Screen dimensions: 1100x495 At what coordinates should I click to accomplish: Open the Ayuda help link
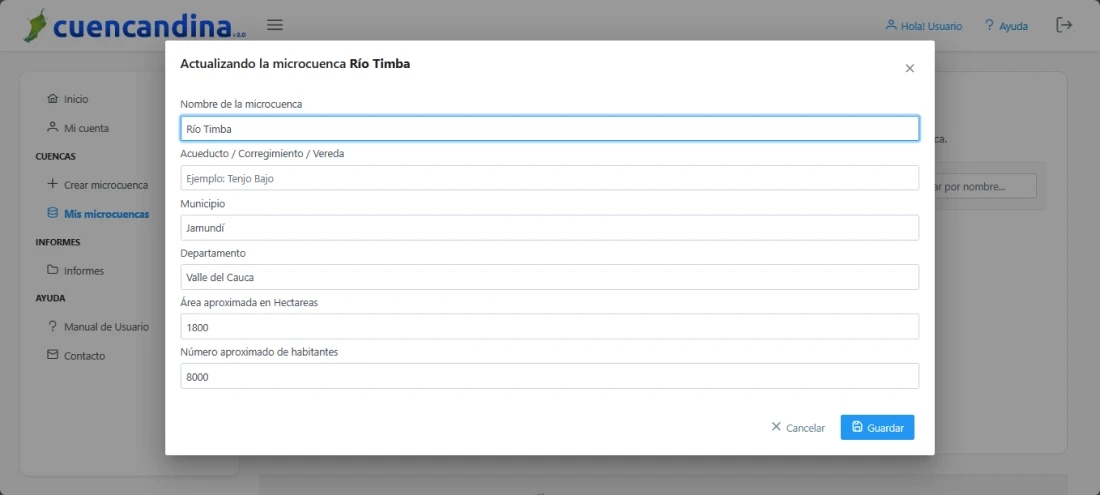tap(1006, 26)
